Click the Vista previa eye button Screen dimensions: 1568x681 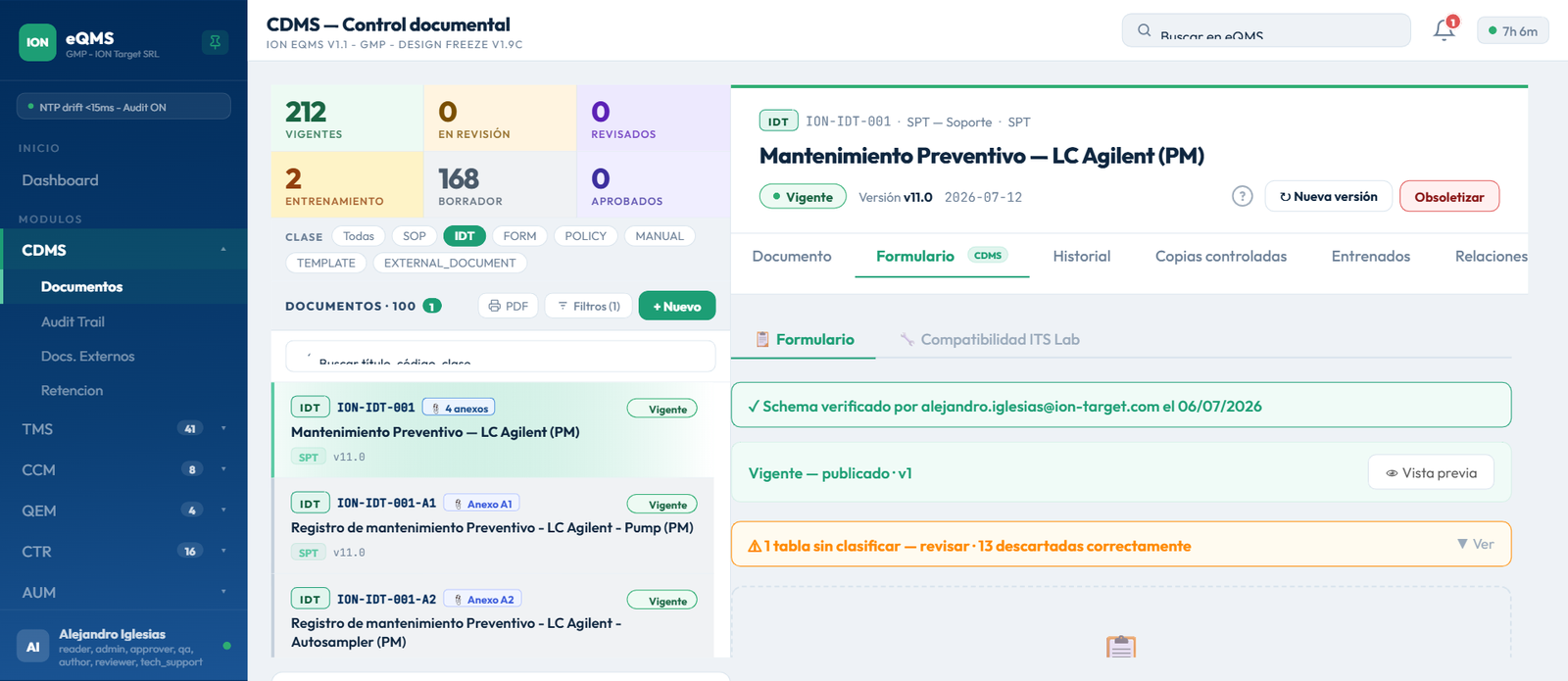[x=1431, y=472]
